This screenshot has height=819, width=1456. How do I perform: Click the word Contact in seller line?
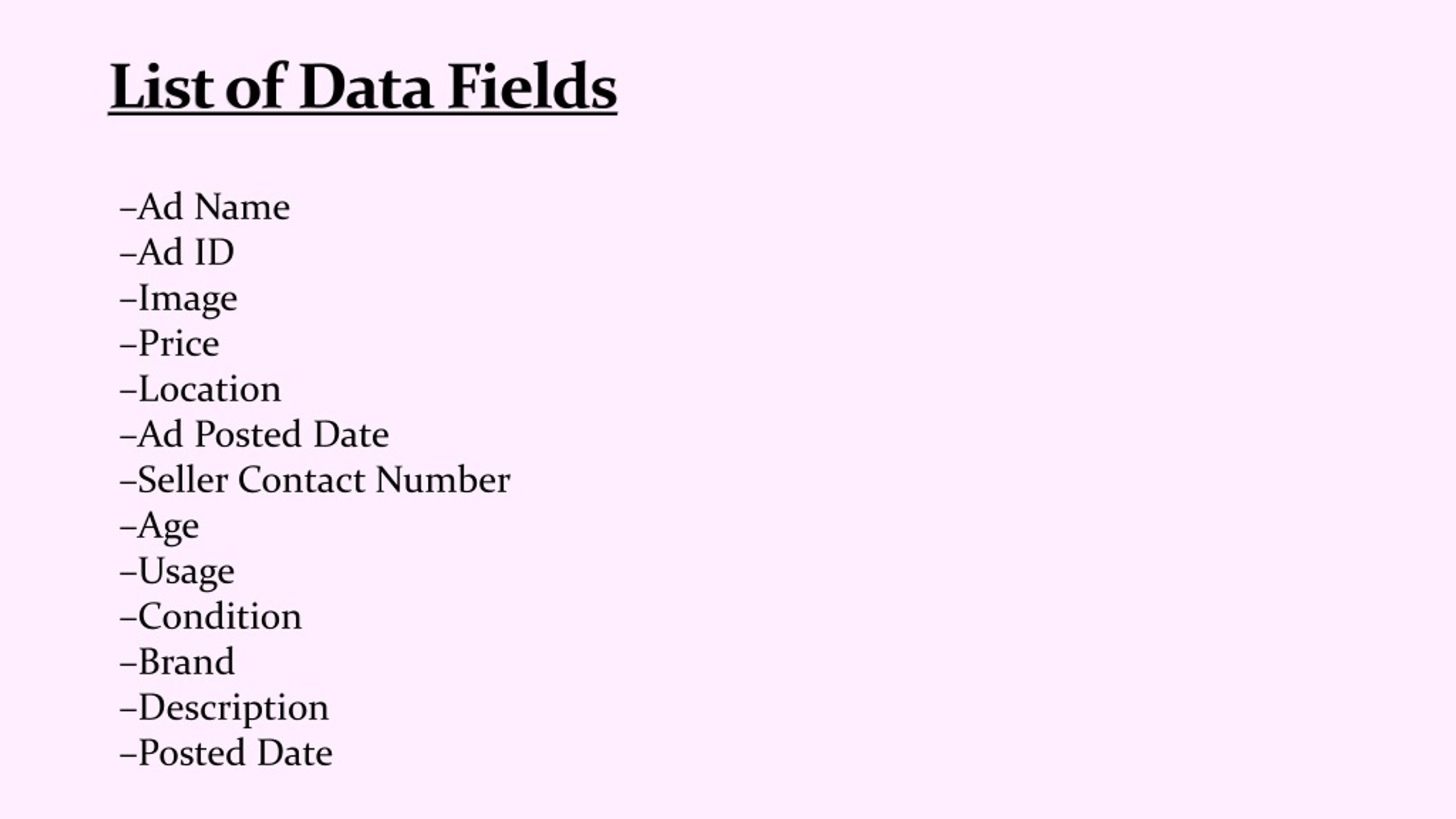point(301,479)
